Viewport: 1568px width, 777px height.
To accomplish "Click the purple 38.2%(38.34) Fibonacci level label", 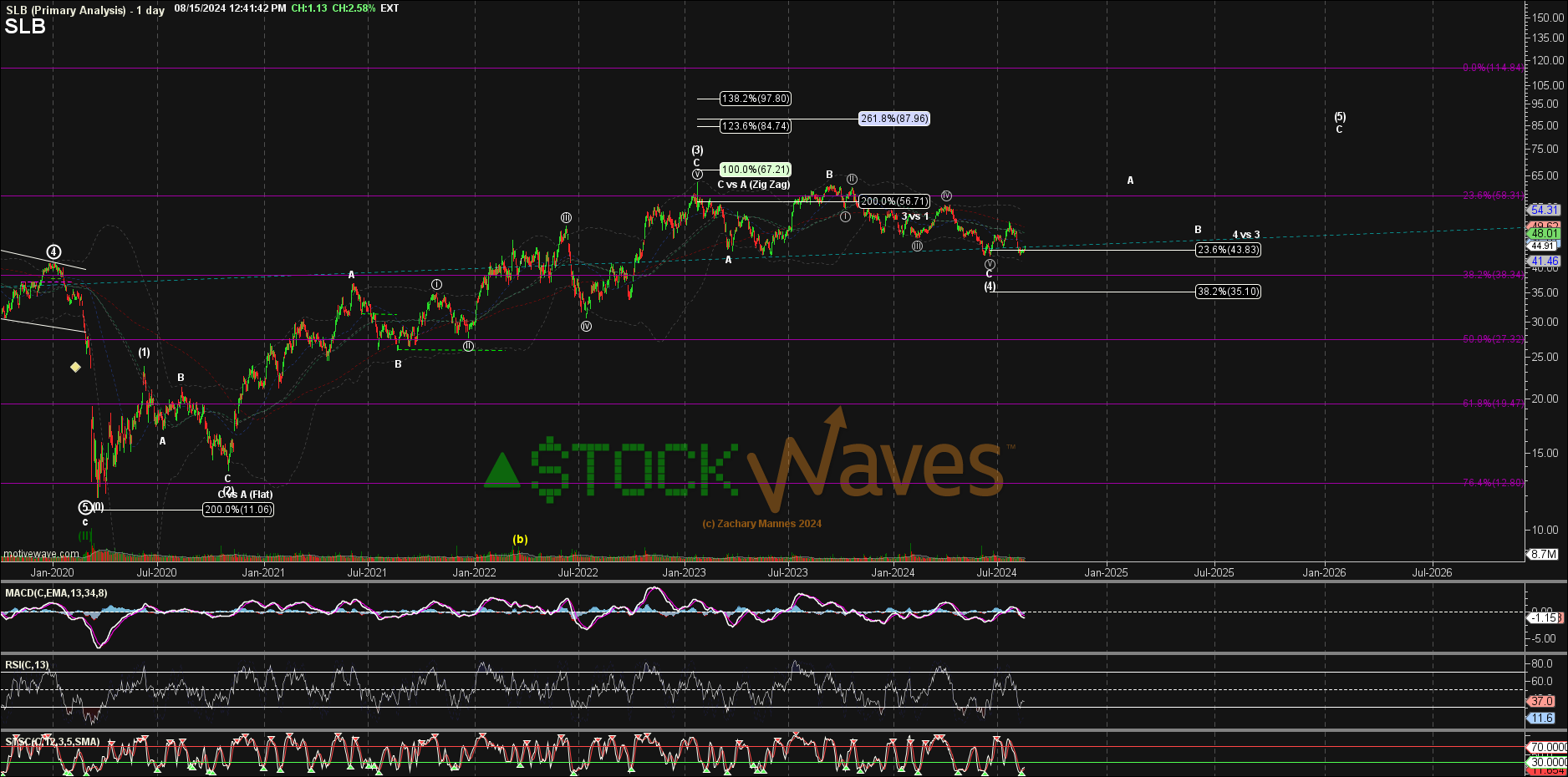I will pyautogui.click(x=1493, y=275).
